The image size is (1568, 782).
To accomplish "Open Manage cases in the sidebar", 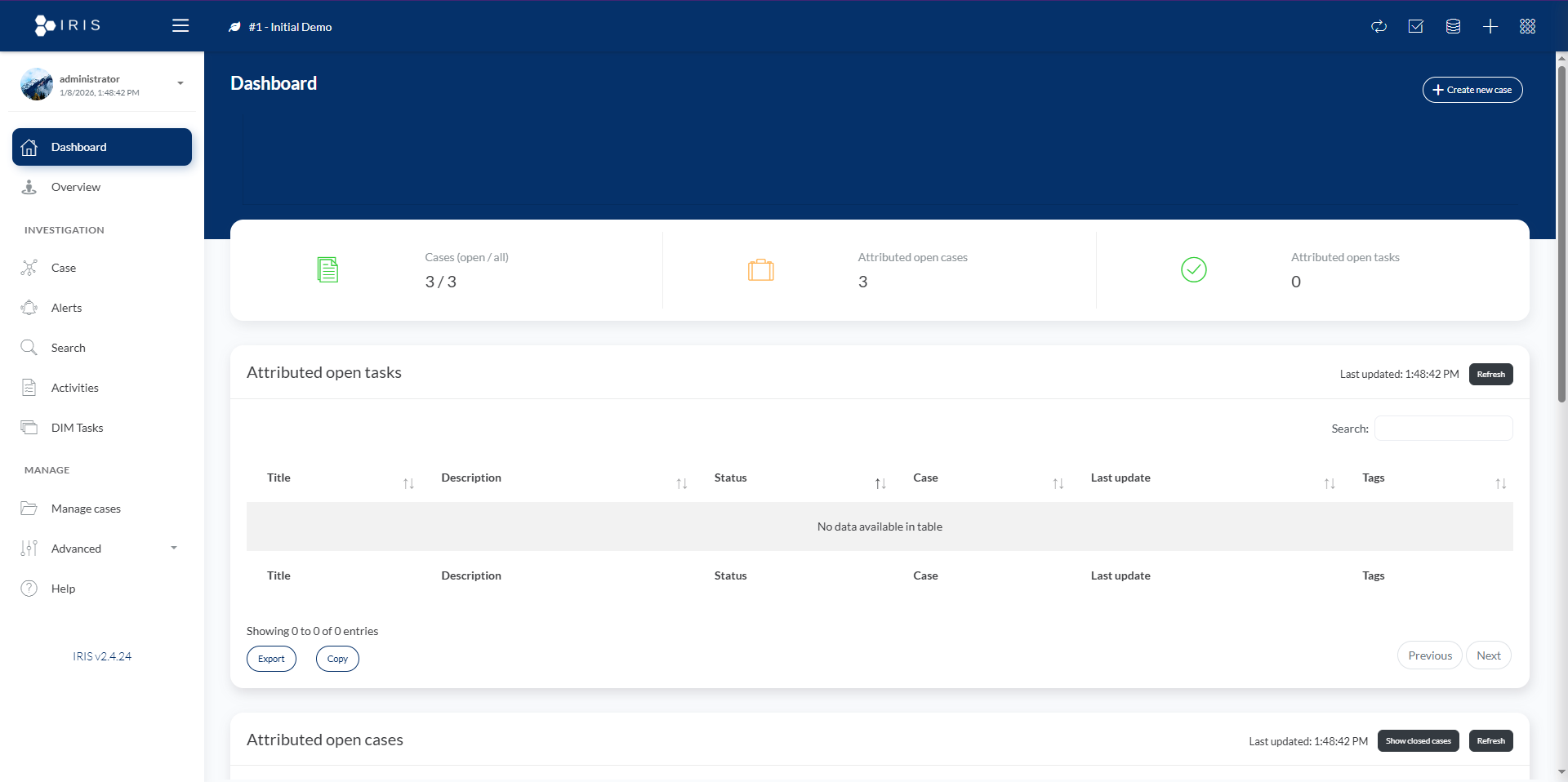I will coord(102,509).
